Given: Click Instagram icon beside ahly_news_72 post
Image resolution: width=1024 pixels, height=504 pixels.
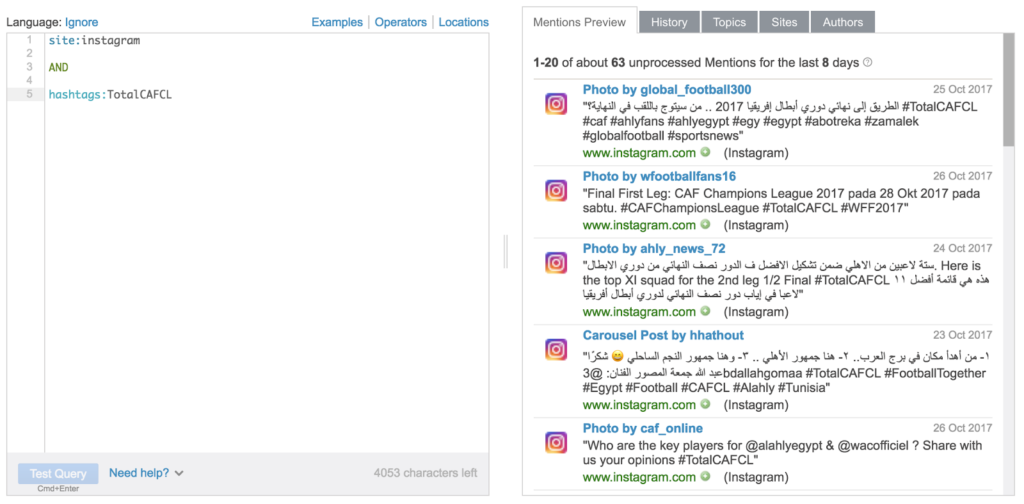Looking at the screenshot, I should pos(556,263).
